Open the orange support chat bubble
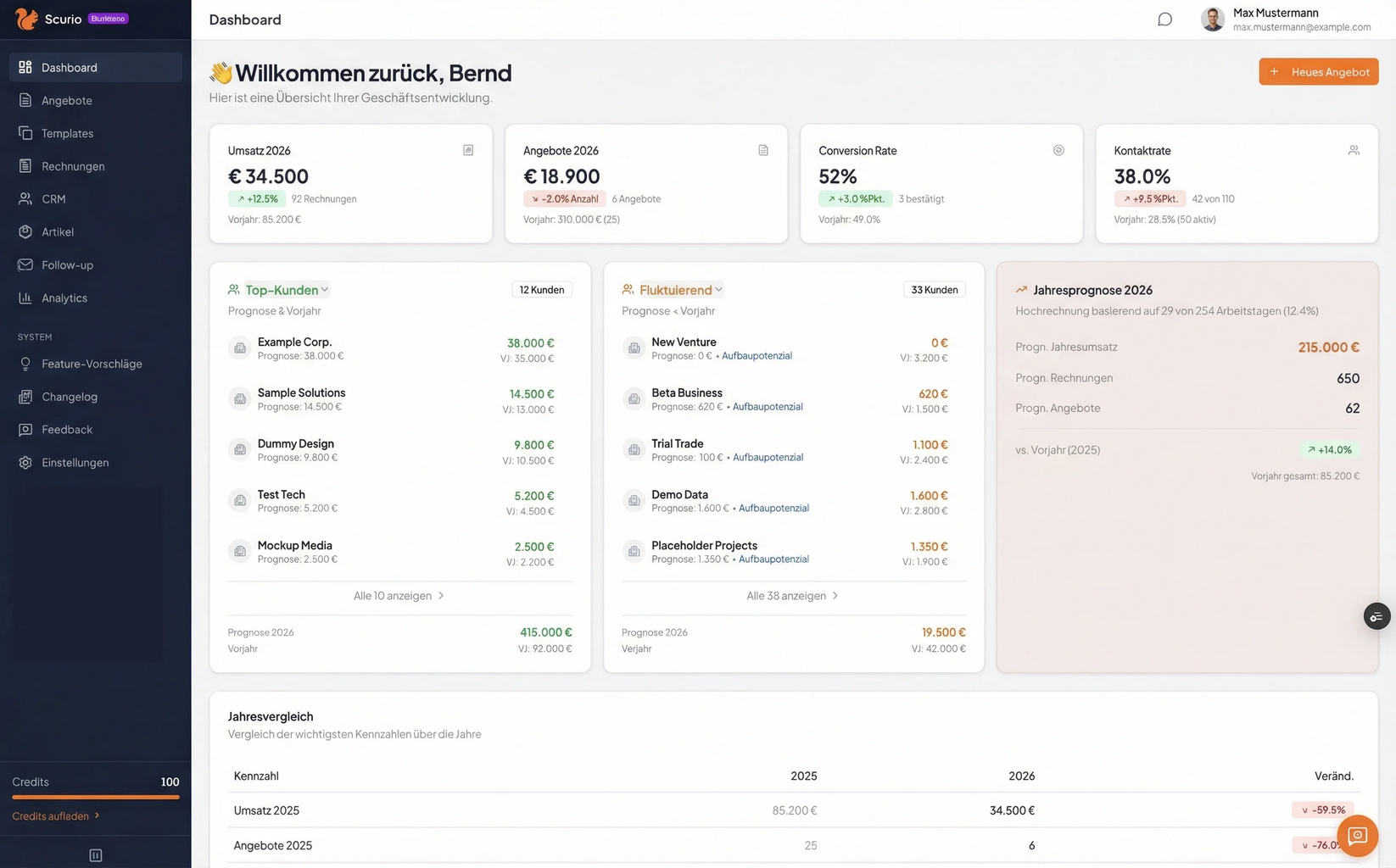Viewport: 1396px width, 868px height. point(1357,836)
